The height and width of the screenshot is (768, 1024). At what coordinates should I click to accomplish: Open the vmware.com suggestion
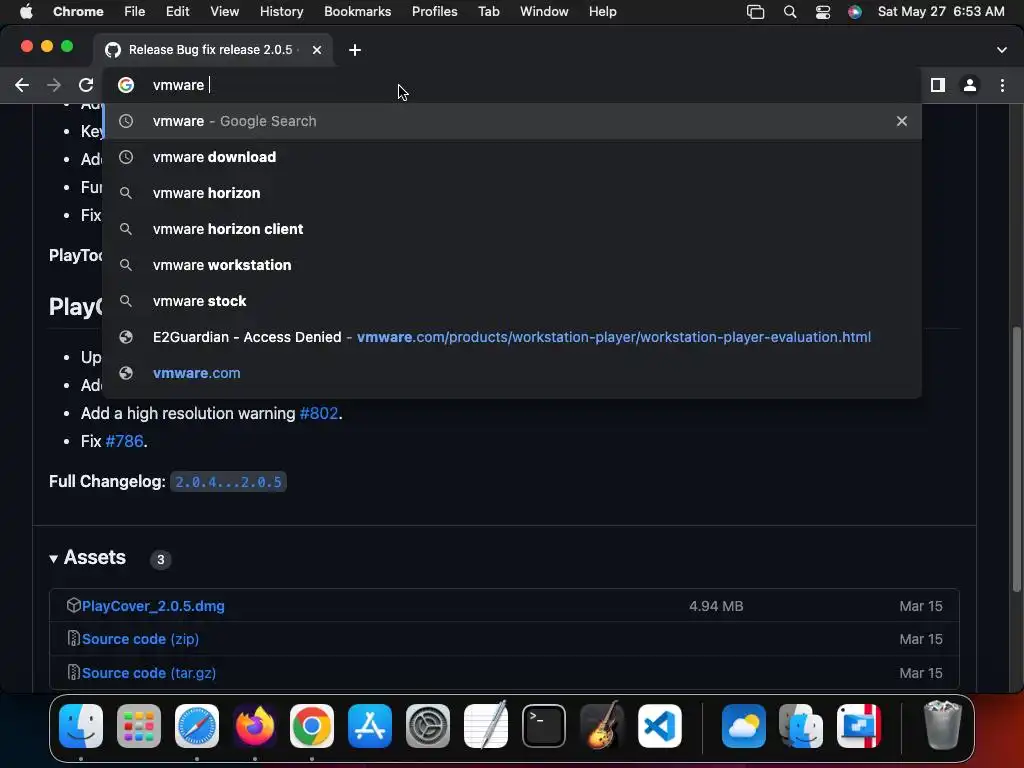tap(513, 373)
